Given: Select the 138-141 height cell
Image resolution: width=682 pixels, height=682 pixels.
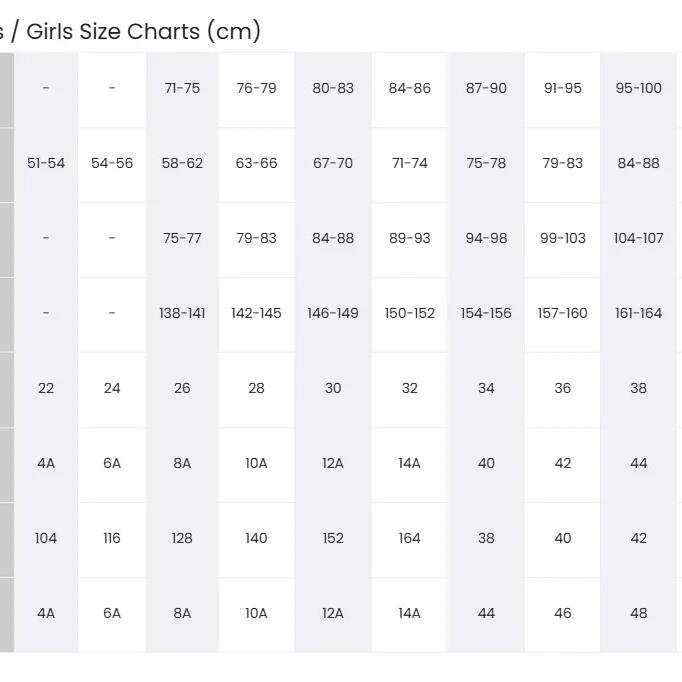Looking at the screenshot, I should tap(182, 315).
